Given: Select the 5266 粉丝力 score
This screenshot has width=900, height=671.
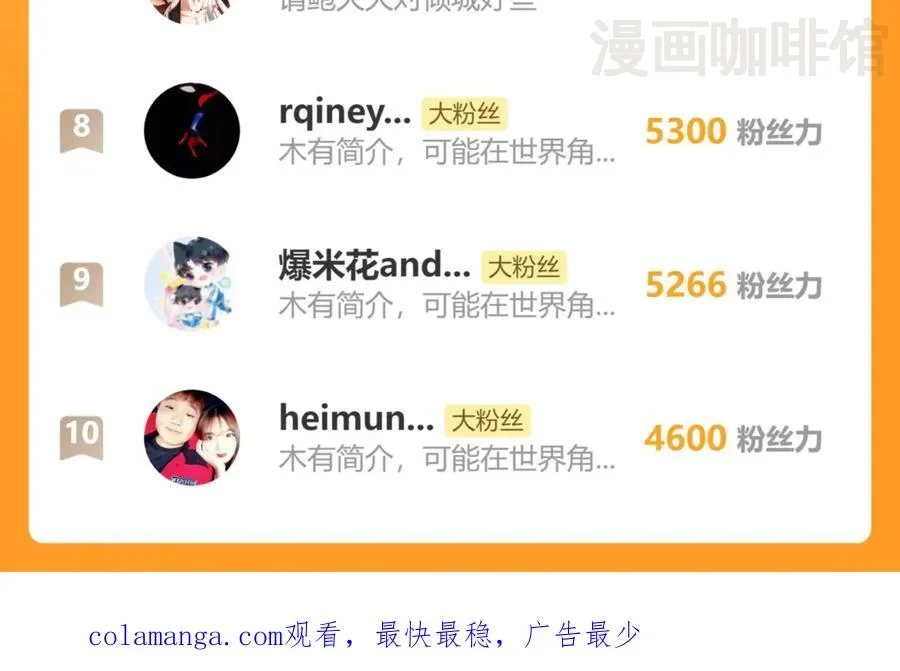Looking at the screenshot, I should click(734, 285).
